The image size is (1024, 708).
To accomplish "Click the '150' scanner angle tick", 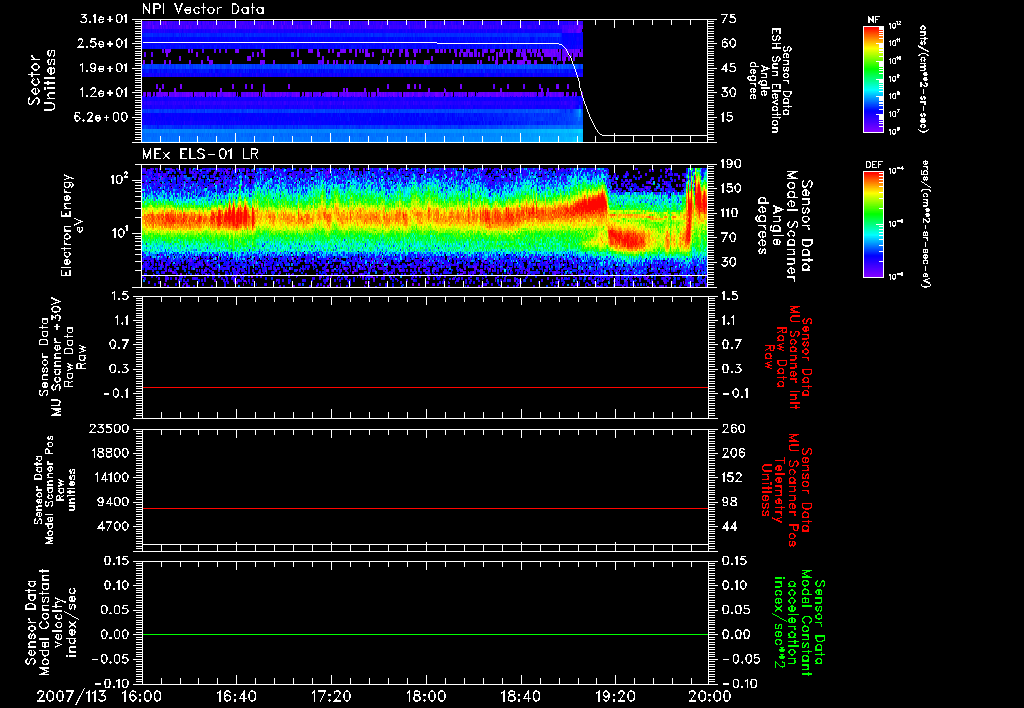I will [x=731, y=188].
